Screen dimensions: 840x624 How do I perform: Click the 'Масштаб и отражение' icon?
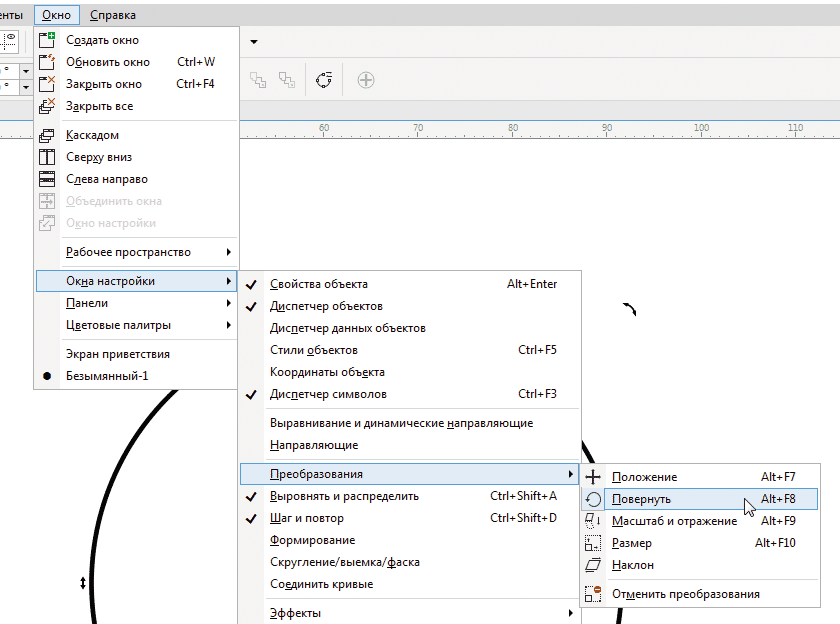tap(594, 521)
